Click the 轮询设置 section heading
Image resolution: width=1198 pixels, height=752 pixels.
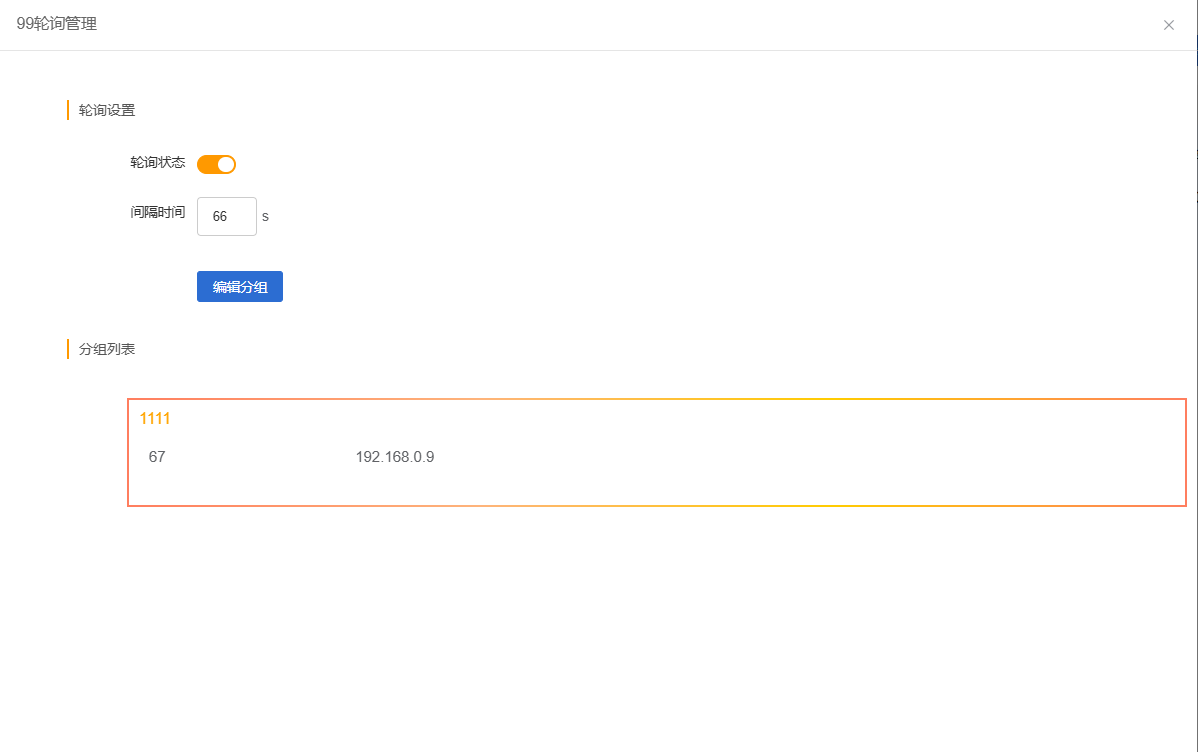107,110
